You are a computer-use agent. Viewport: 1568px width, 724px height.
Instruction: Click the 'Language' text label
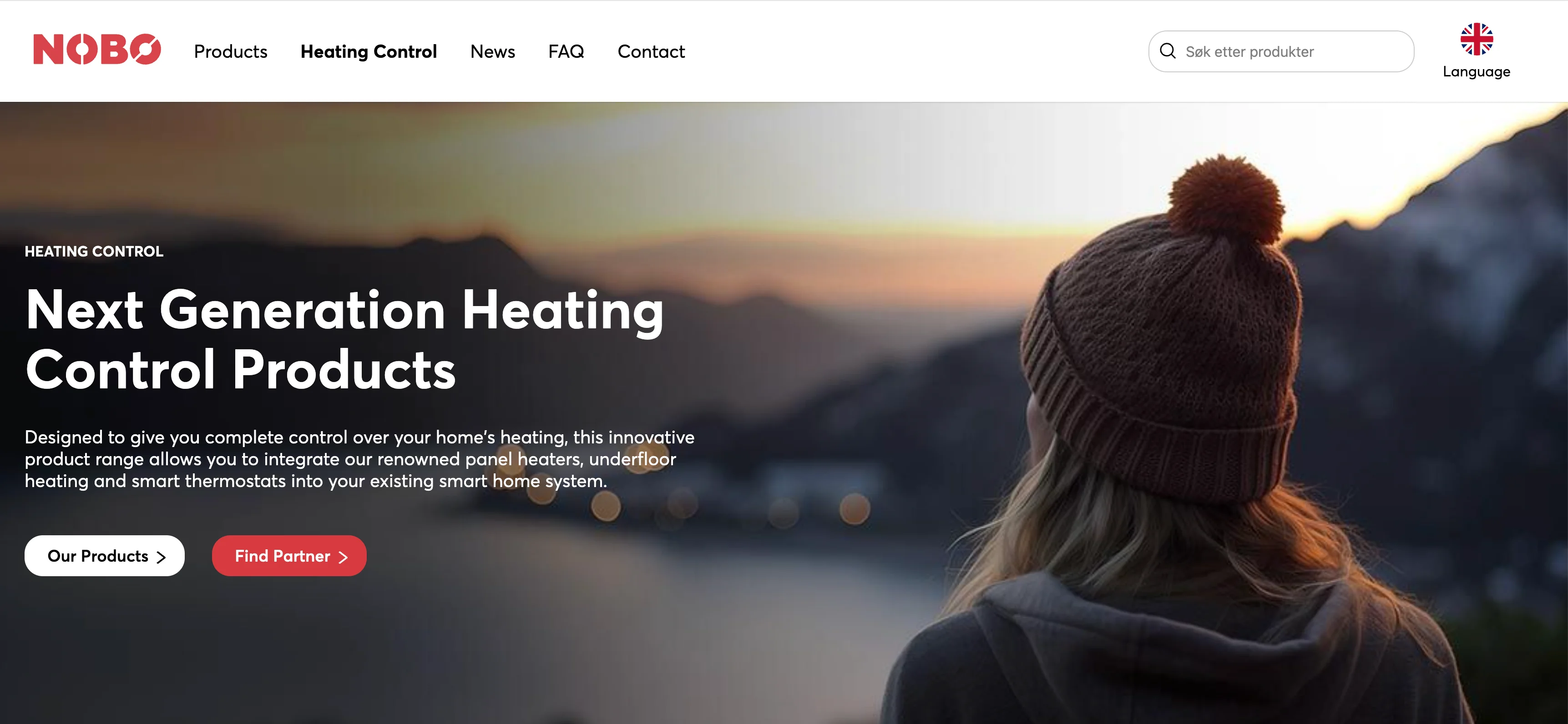pyautogui.click(x=1476, y=72)
